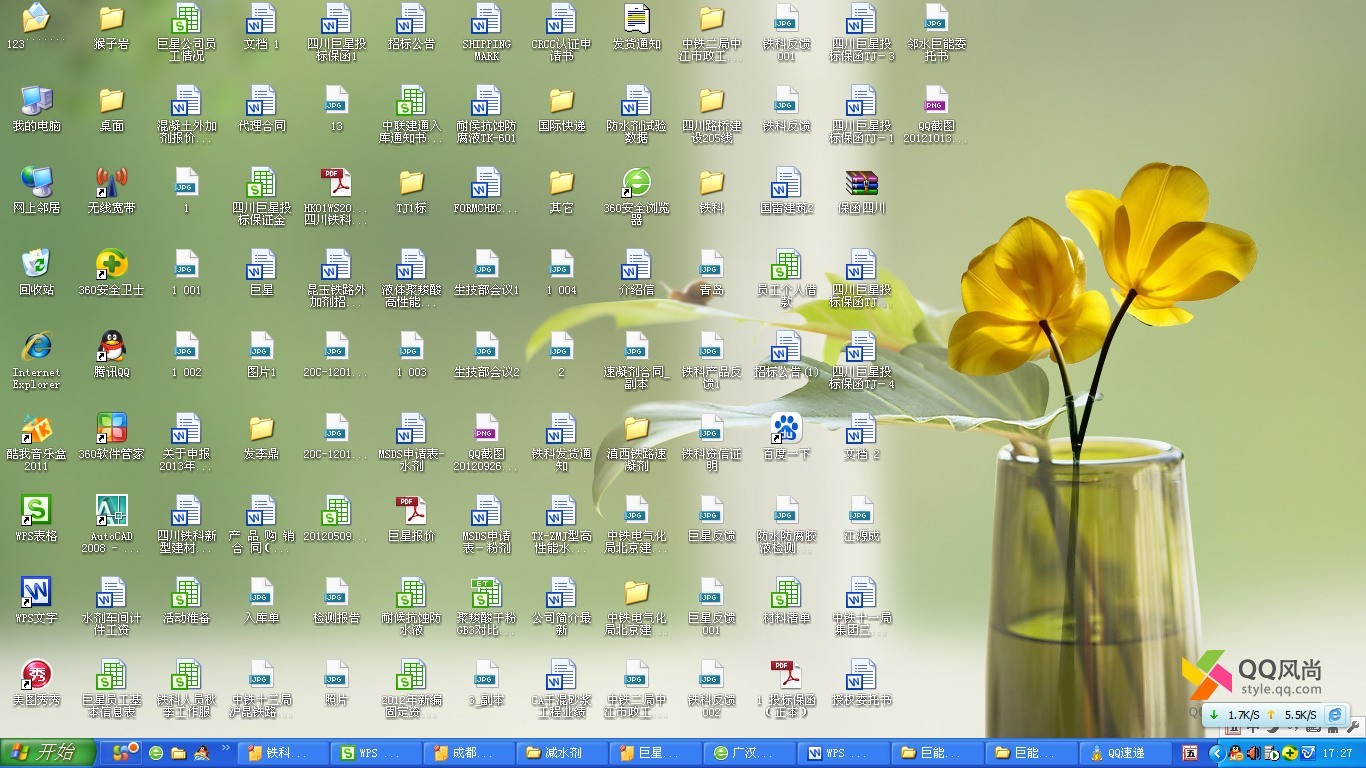Viewport: 1366px width, 768px height.
Task: Click the 开始 Start button
Action: pyautogui.click(x=48, y=753)
